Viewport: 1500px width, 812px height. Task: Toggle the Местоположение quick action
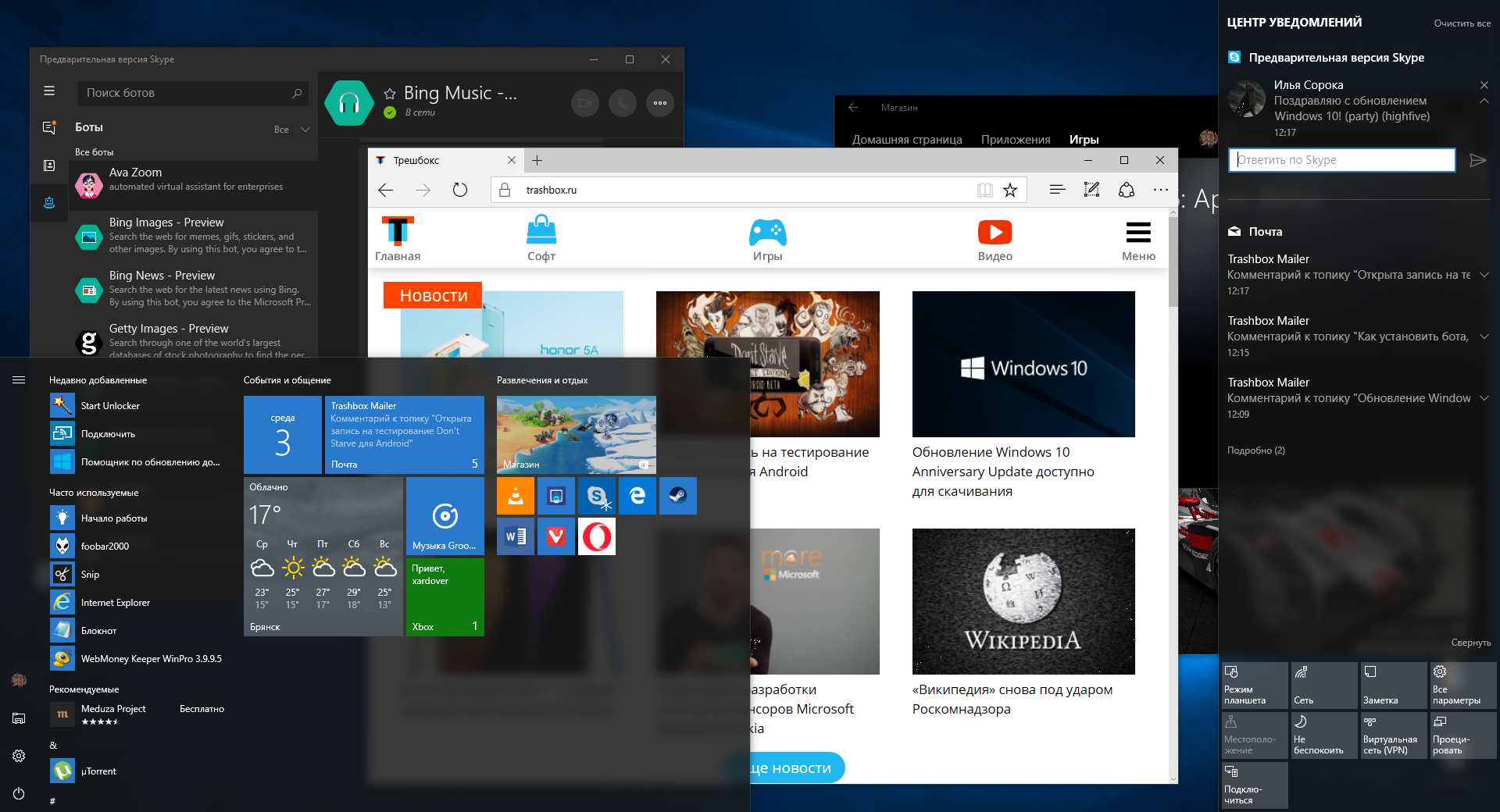tap(1255, 735)
